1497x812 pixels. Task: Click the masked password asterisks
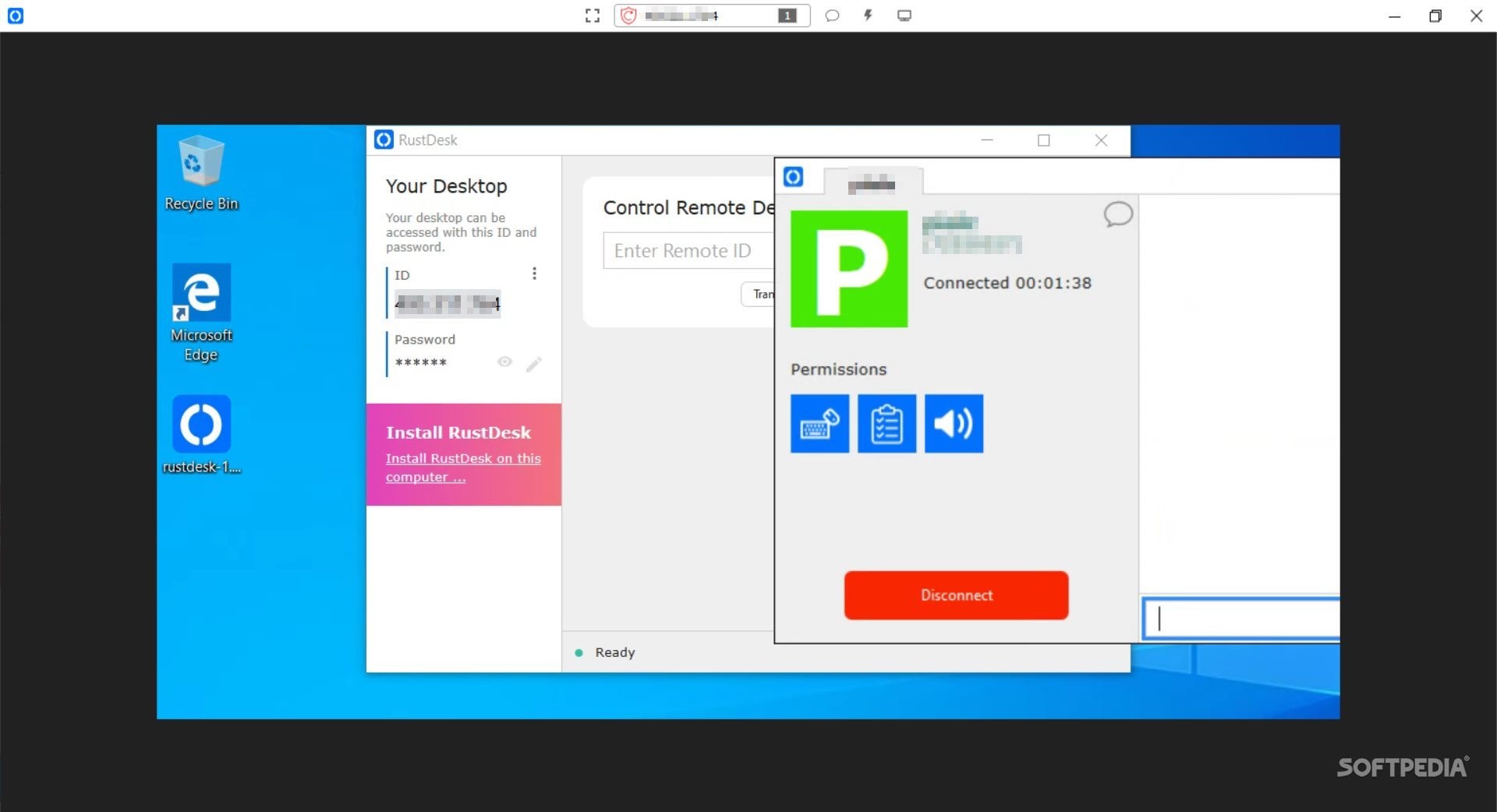[421, 362]
